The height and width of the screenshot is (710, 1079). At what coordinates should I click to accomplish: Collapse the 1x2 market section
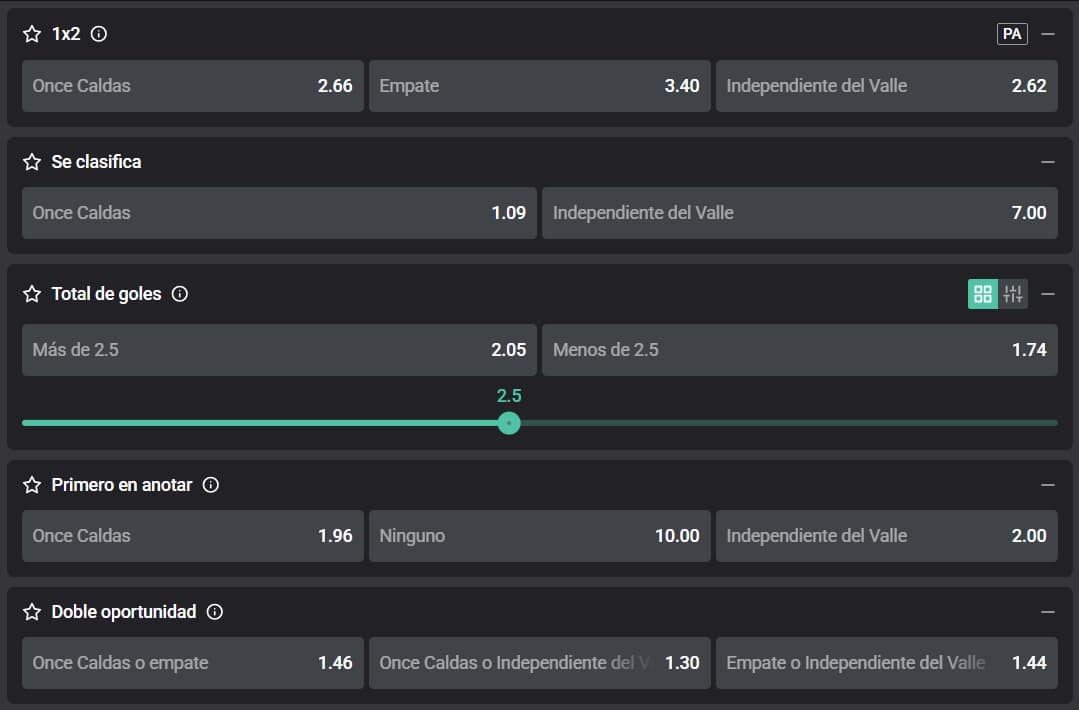click(1048, 34)
